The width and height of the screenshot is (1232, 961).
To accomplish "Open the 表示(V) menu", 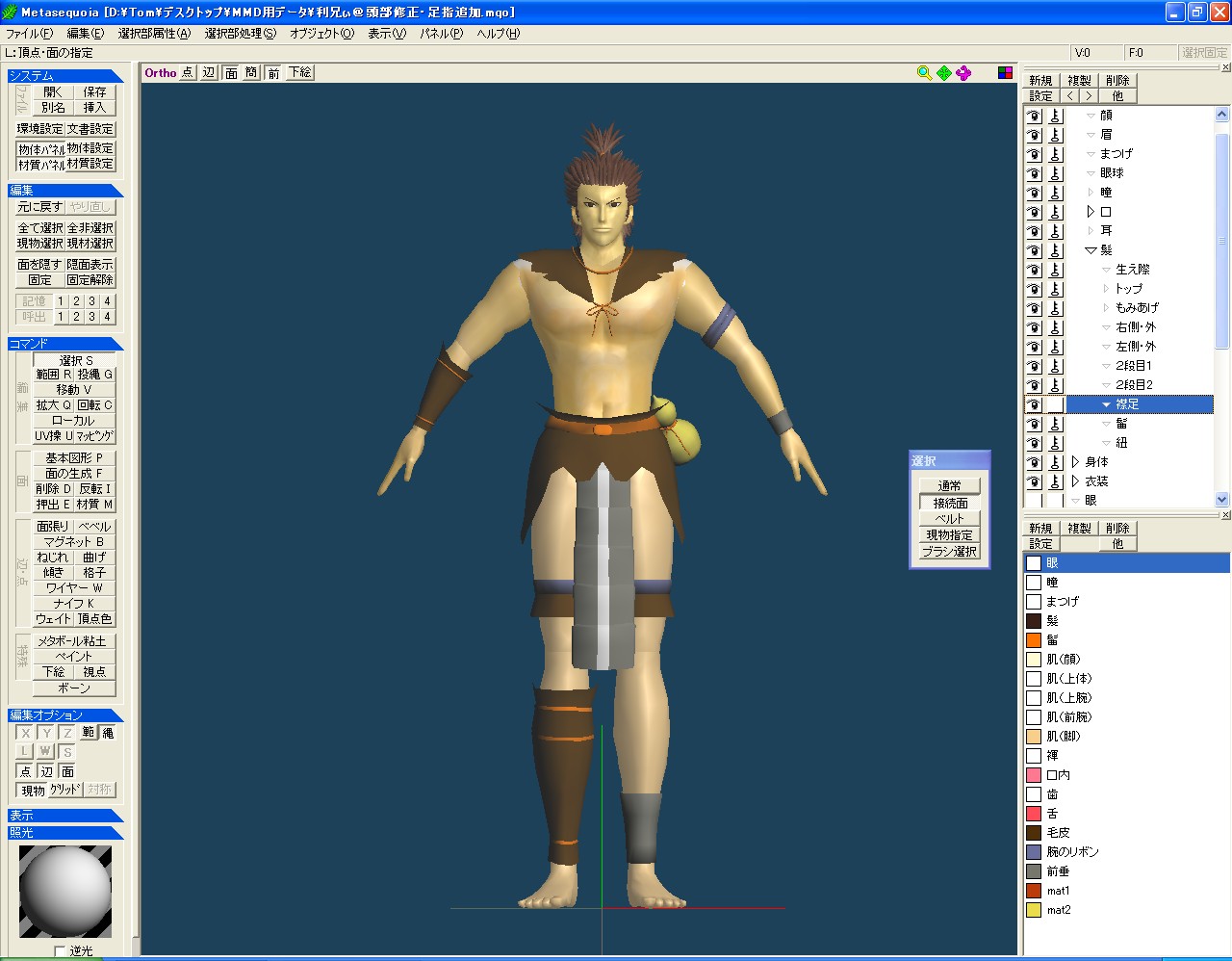I will click(387, 34).
